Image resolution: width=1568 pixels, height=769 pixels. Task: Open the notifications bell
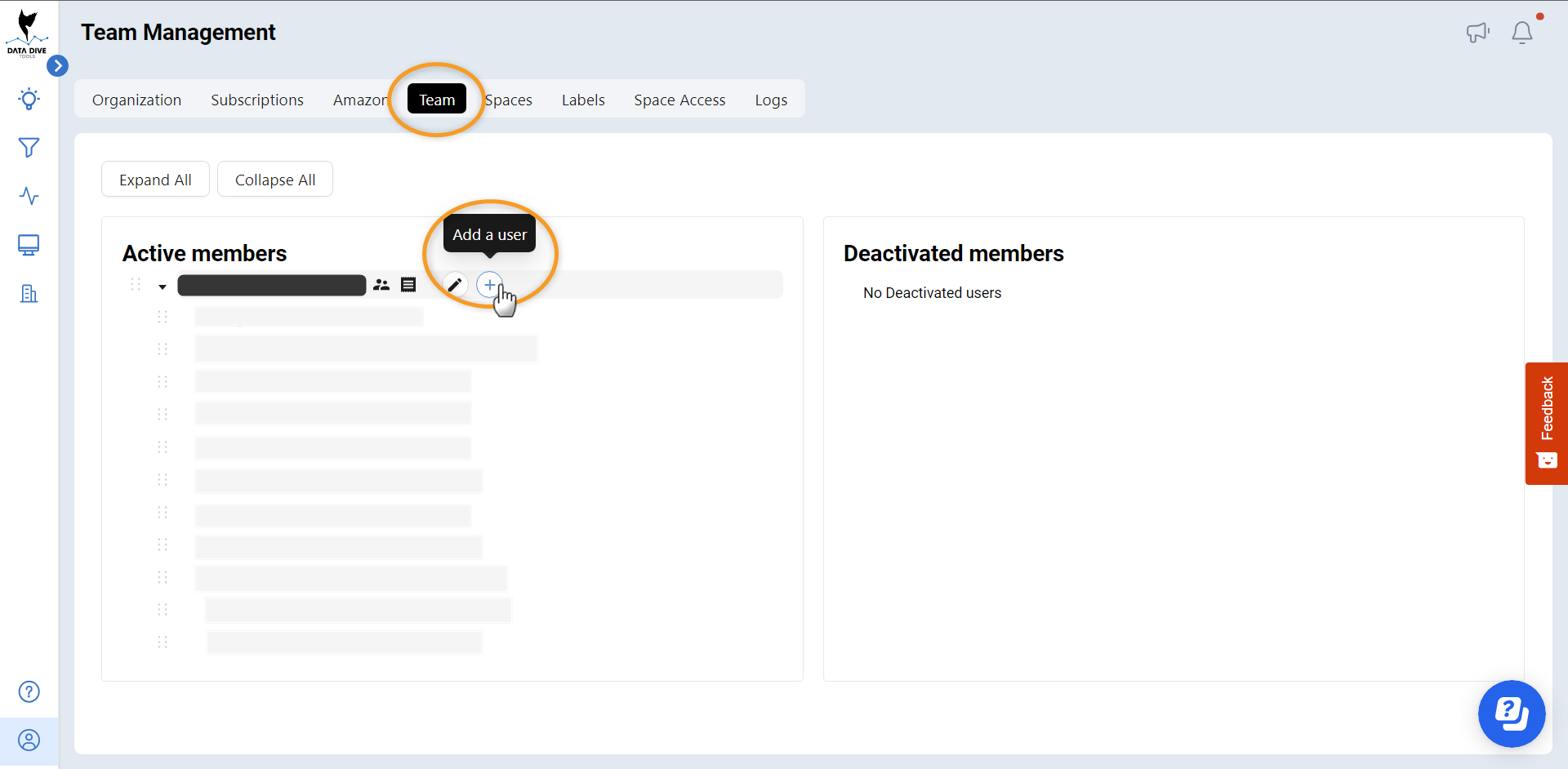(x=1522, y=33)
